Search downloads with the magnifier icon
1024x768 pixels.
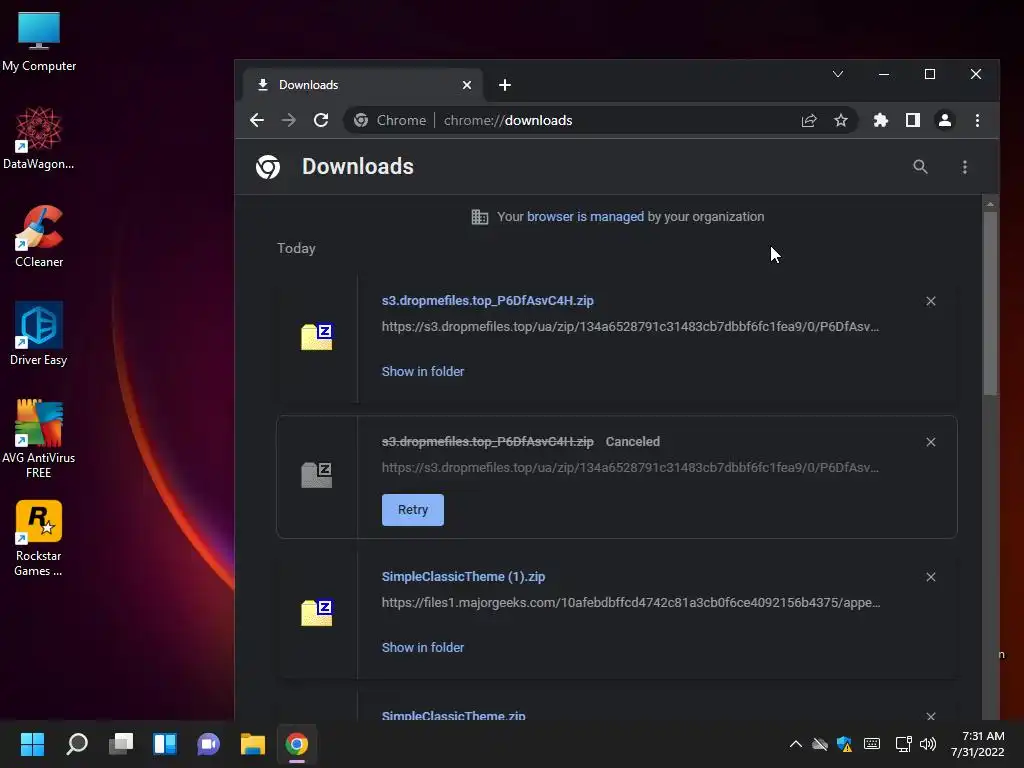[x=920, y=167]
